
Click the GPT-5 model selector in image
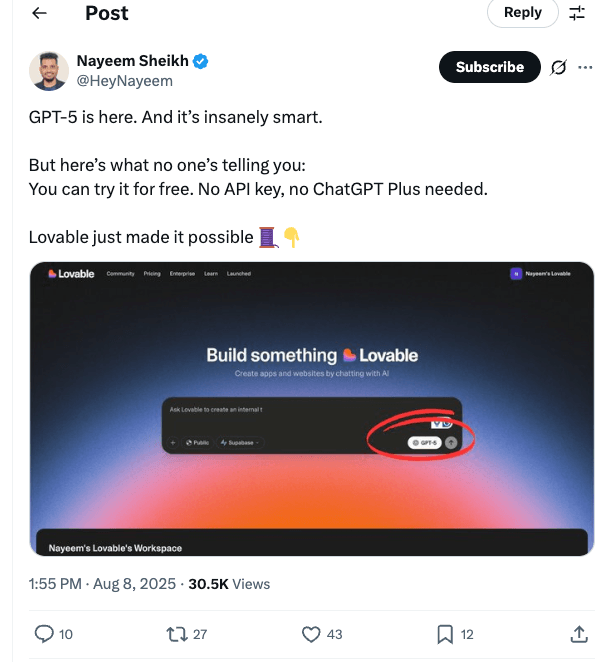tap(424, 441)
